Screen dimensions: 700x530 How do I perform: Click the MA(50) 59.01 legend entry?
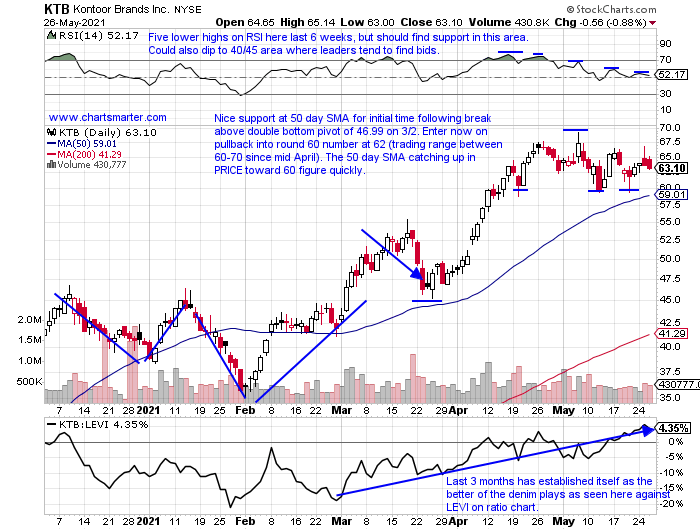[x=82, y=143]
